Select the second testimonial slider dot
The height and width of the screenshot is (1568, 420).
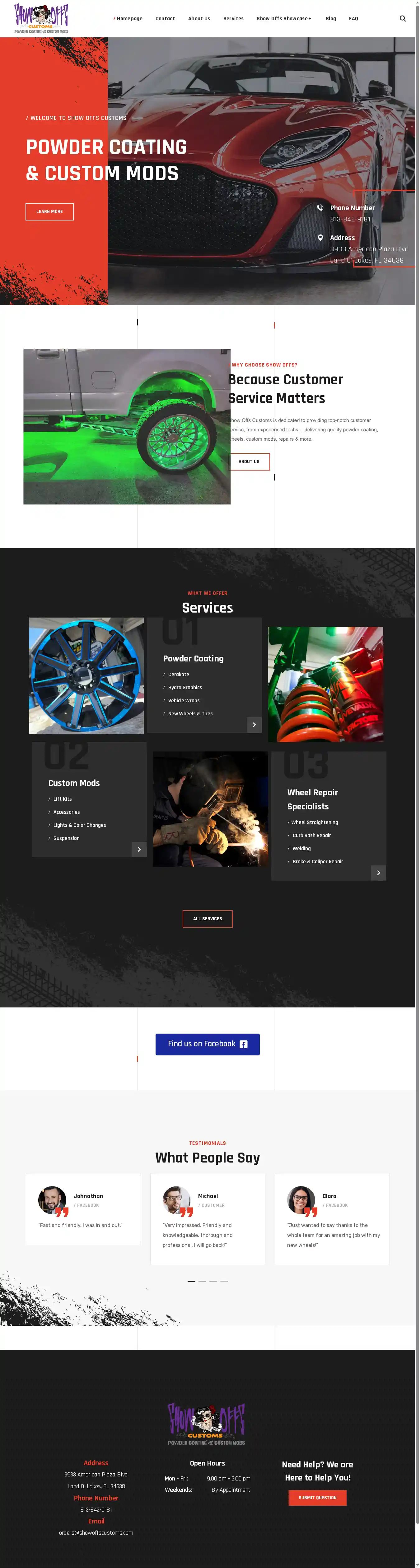(x=203, y=1281)
